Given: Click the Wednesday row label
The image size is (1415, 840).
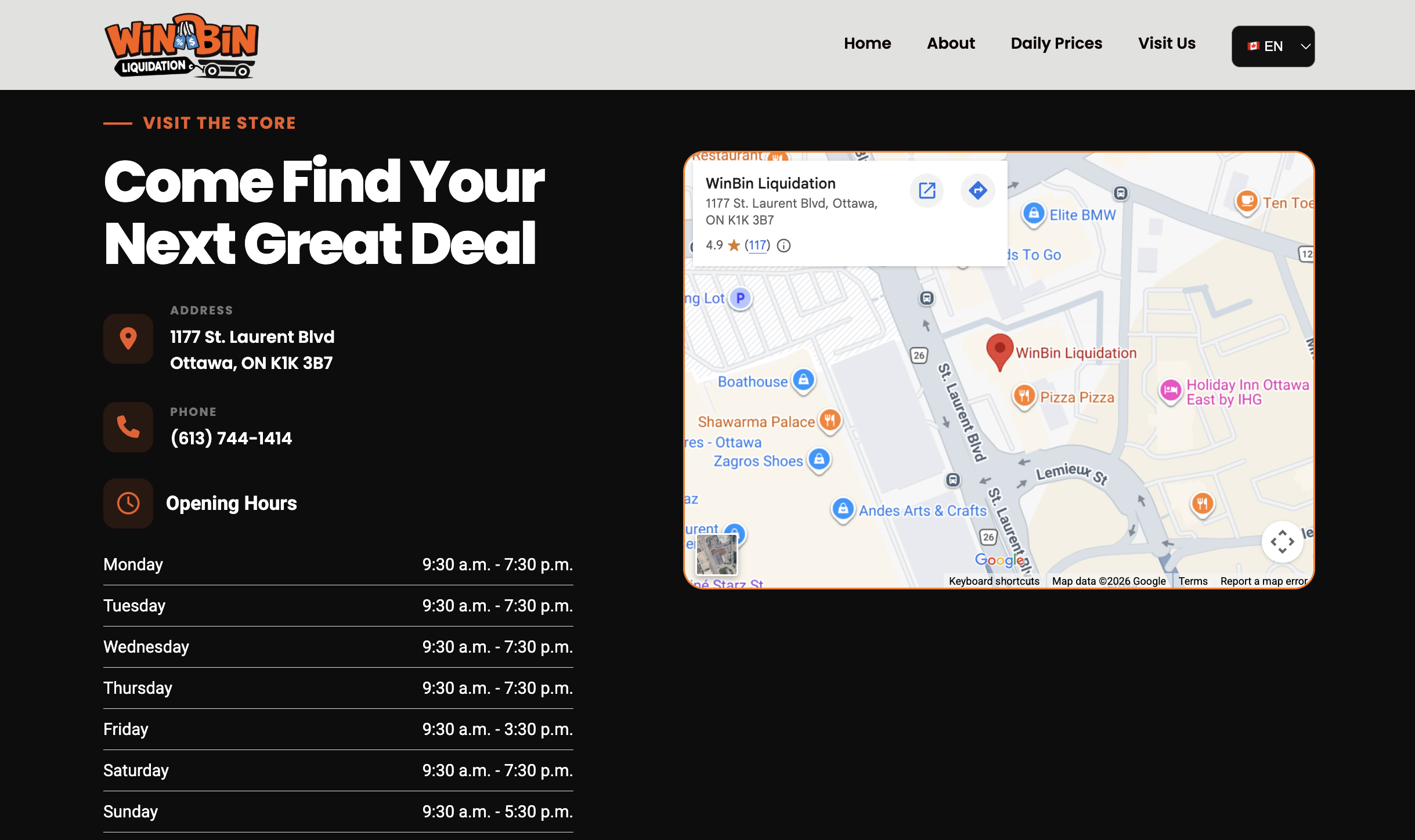Looking at the screenshot, I should coord(146,647).
